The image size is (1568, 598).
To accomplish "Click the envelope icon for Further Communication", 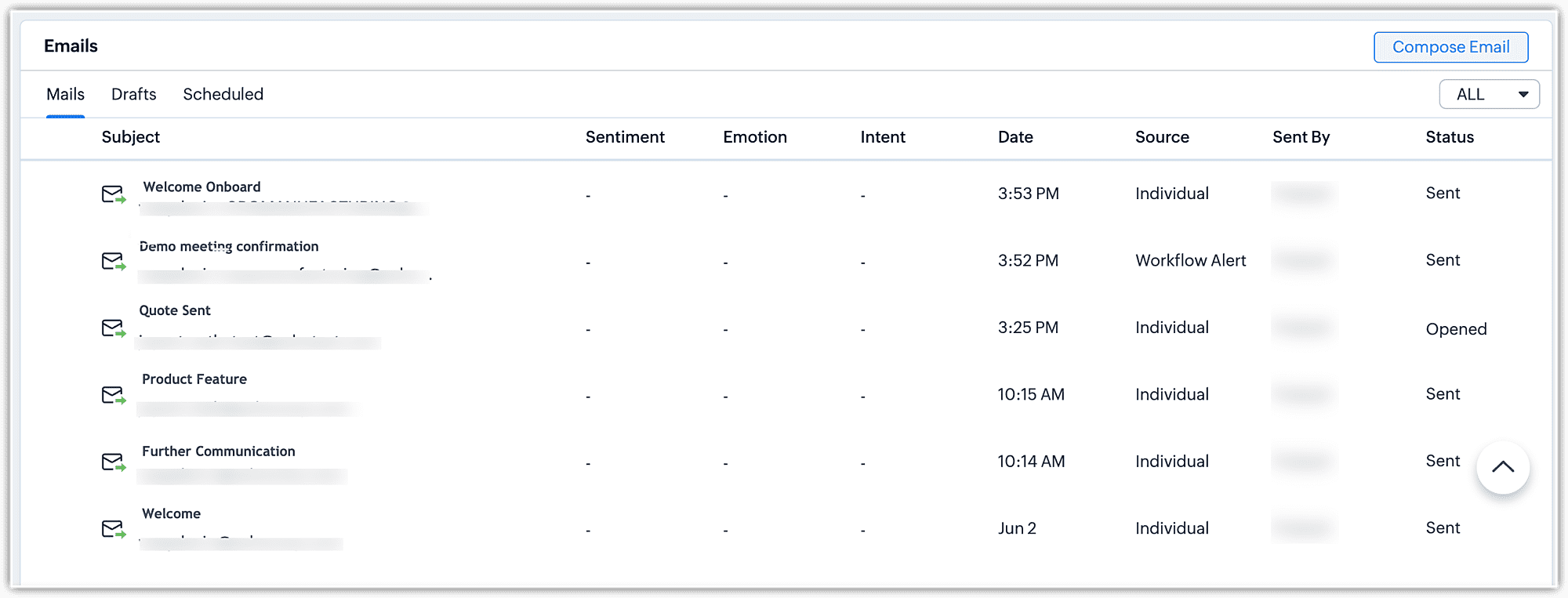I will (114, 462).
